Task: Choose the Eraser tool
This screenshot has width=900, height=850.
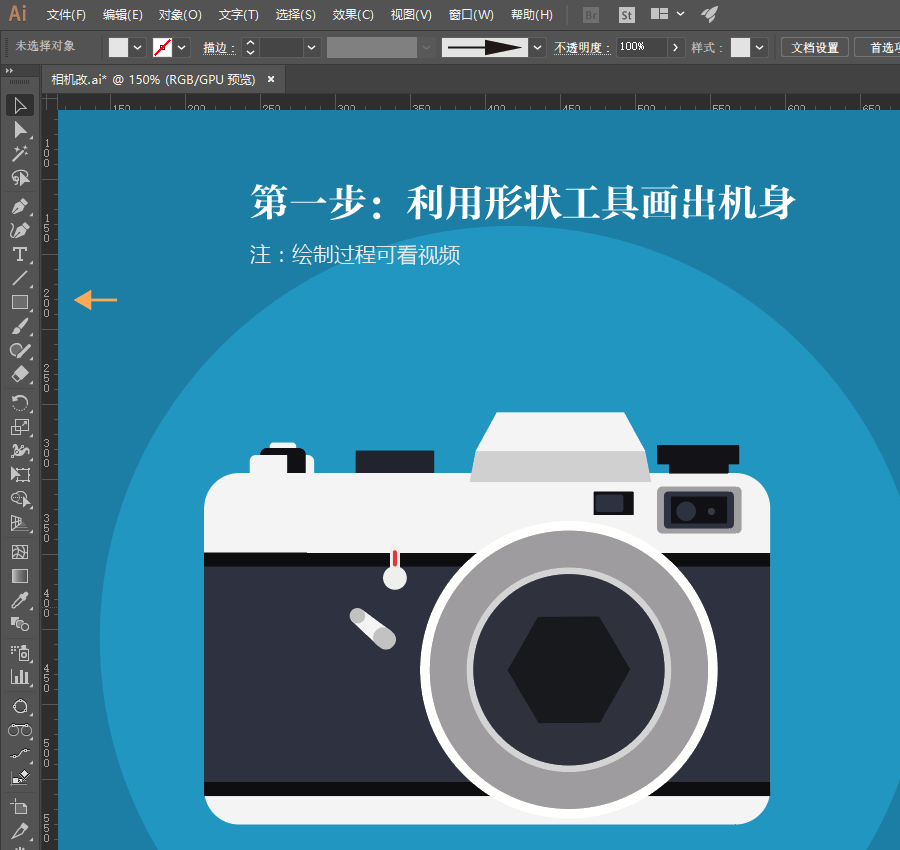Action: point(20,374)
